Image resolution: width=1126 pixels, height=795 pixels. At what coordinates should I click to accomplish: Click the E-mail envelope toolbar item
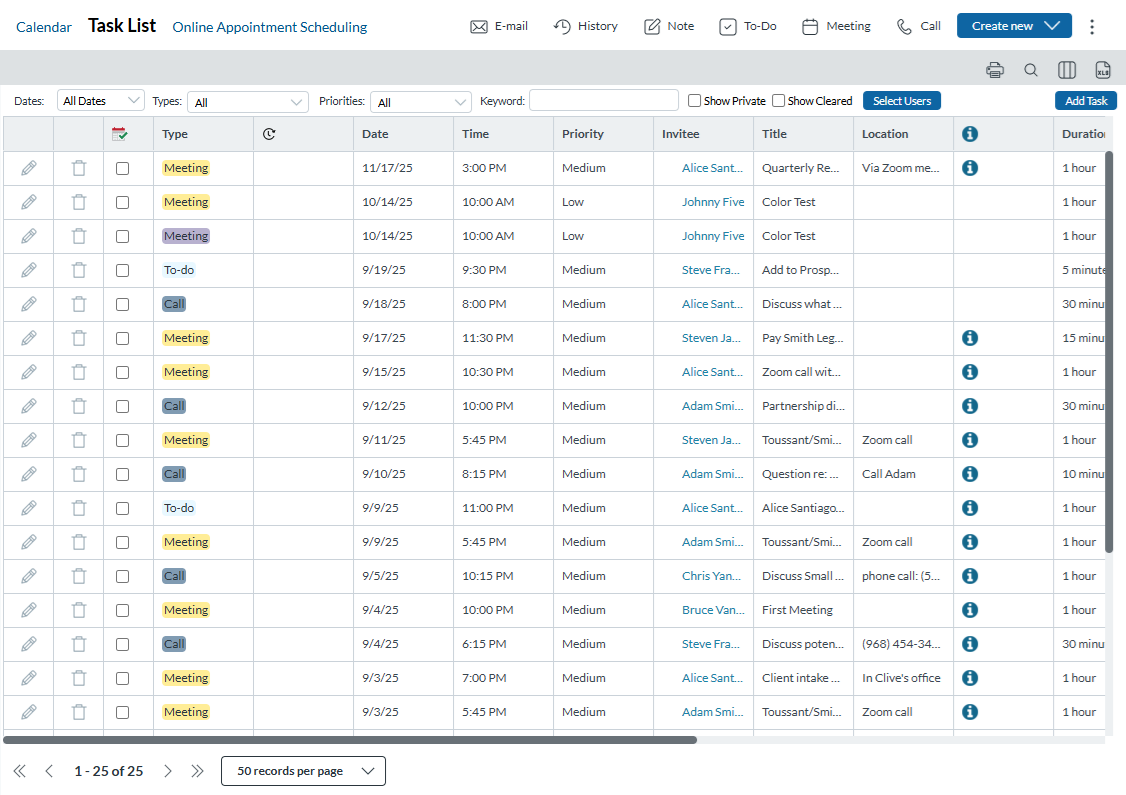click(499, 27)
